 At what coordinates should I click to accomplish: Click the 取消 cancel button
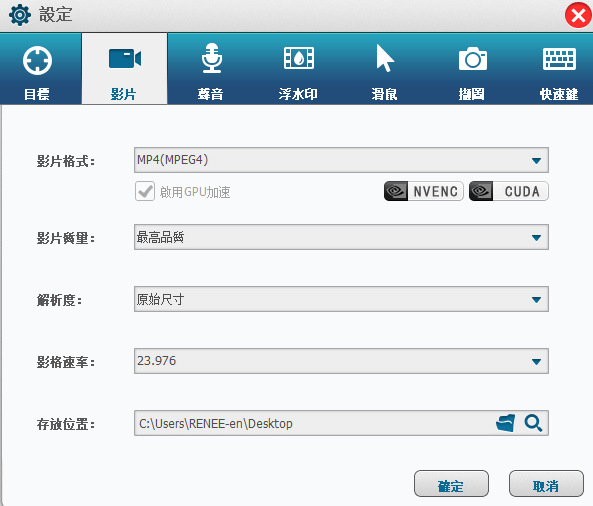(546, 484)
